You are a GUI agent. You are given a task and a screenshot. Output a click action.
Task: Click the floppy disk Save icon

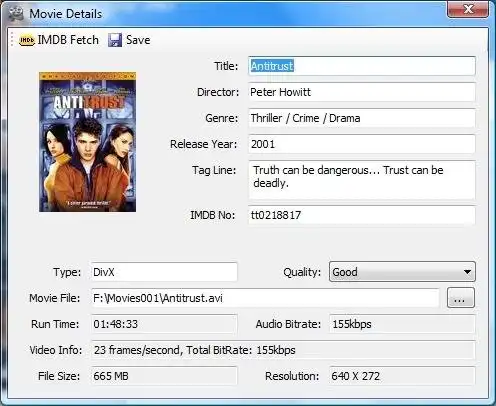115,40
